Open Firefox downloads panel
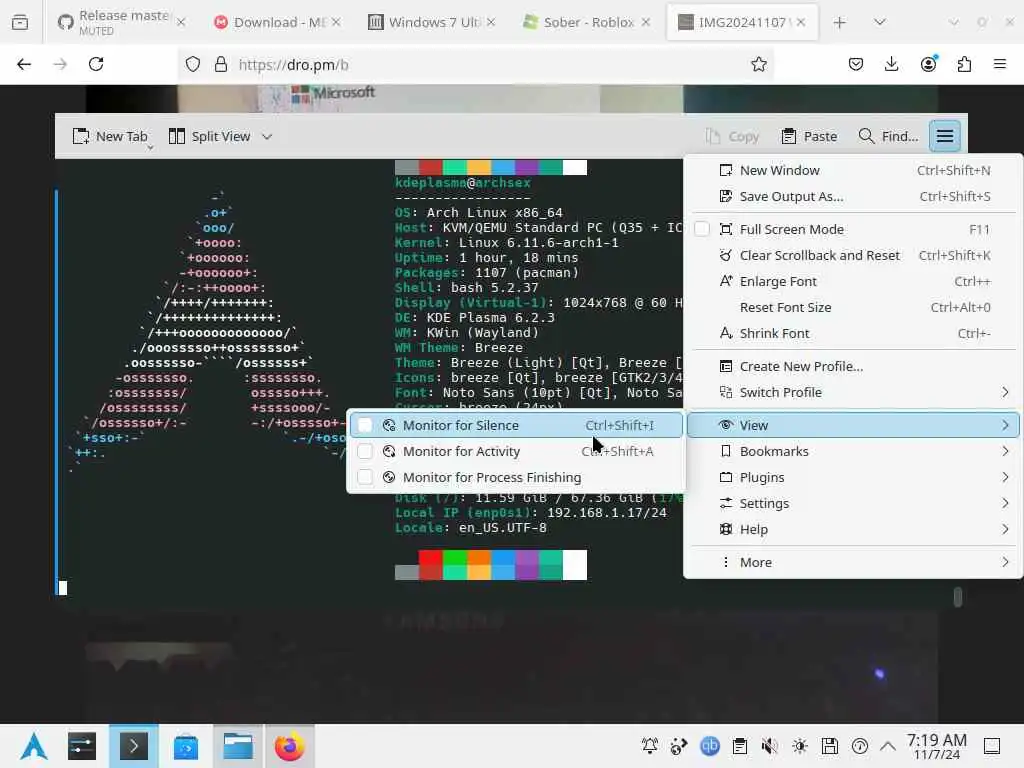Screen dimensions: 1024x768 click(891, 64)
